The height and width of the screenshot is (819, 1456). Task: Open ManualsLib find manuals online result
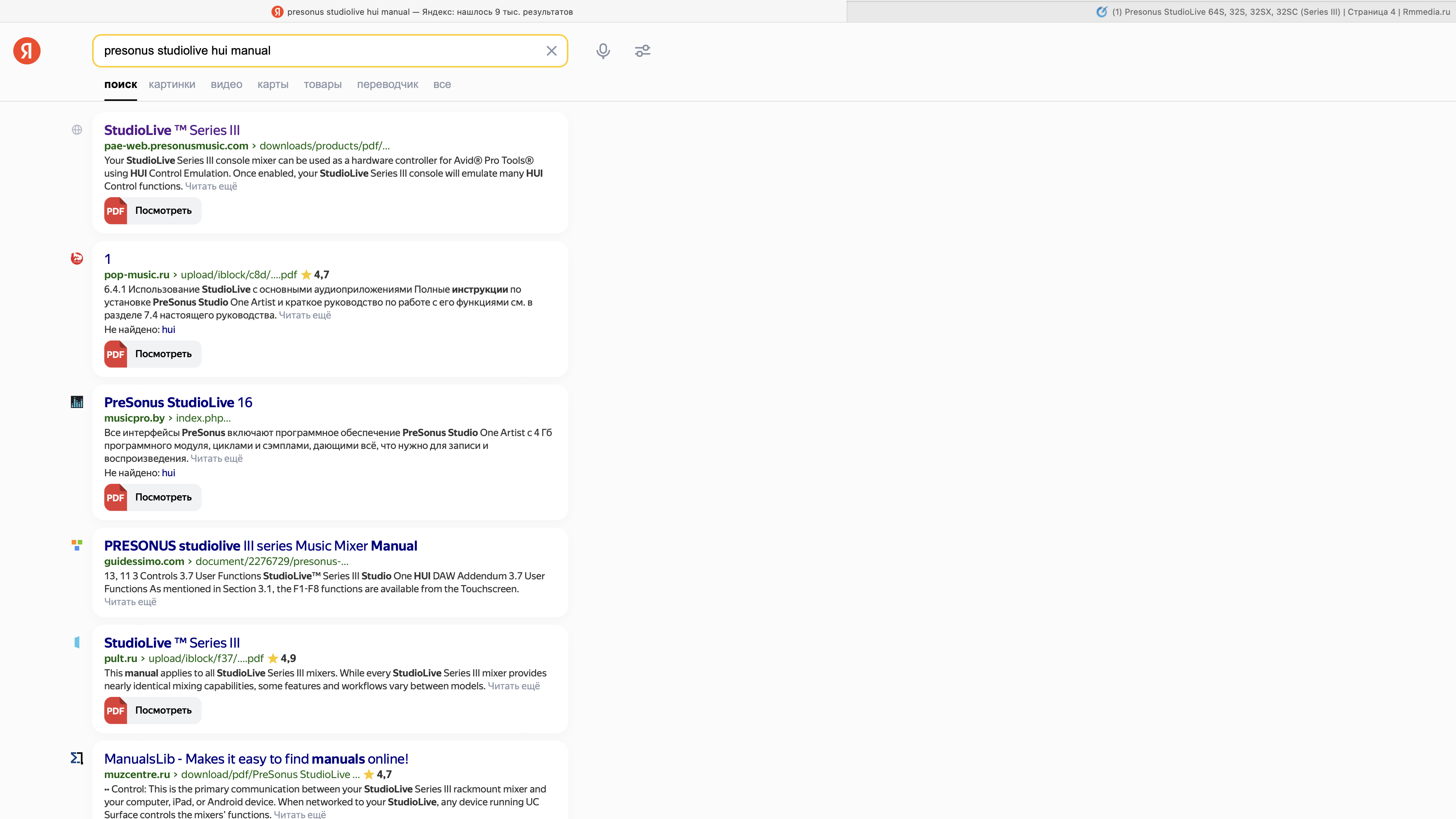pyautogui.click(x=256, y=759)
